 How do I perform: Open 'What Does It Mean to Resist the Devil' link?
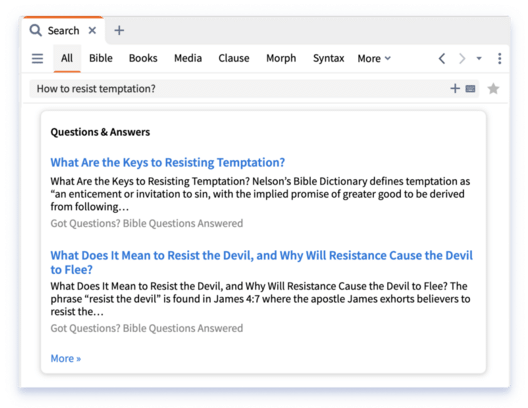261,262
